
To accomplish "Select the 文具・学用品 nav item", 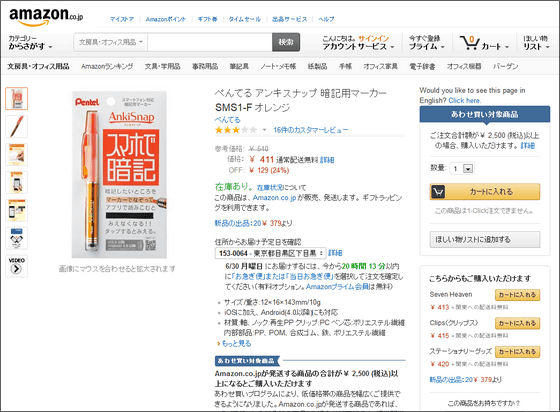I will [162, 66].
